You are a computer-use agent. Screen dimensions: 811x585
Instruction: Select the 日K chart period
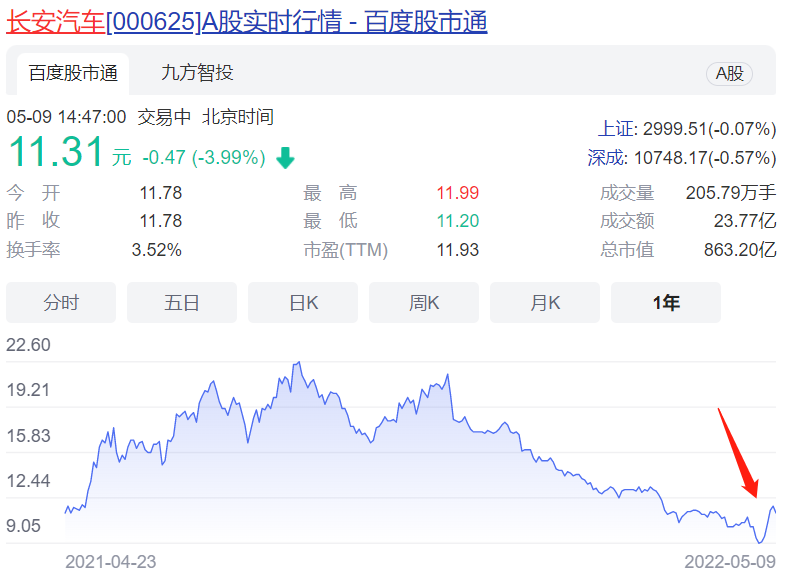click(303, 303)
